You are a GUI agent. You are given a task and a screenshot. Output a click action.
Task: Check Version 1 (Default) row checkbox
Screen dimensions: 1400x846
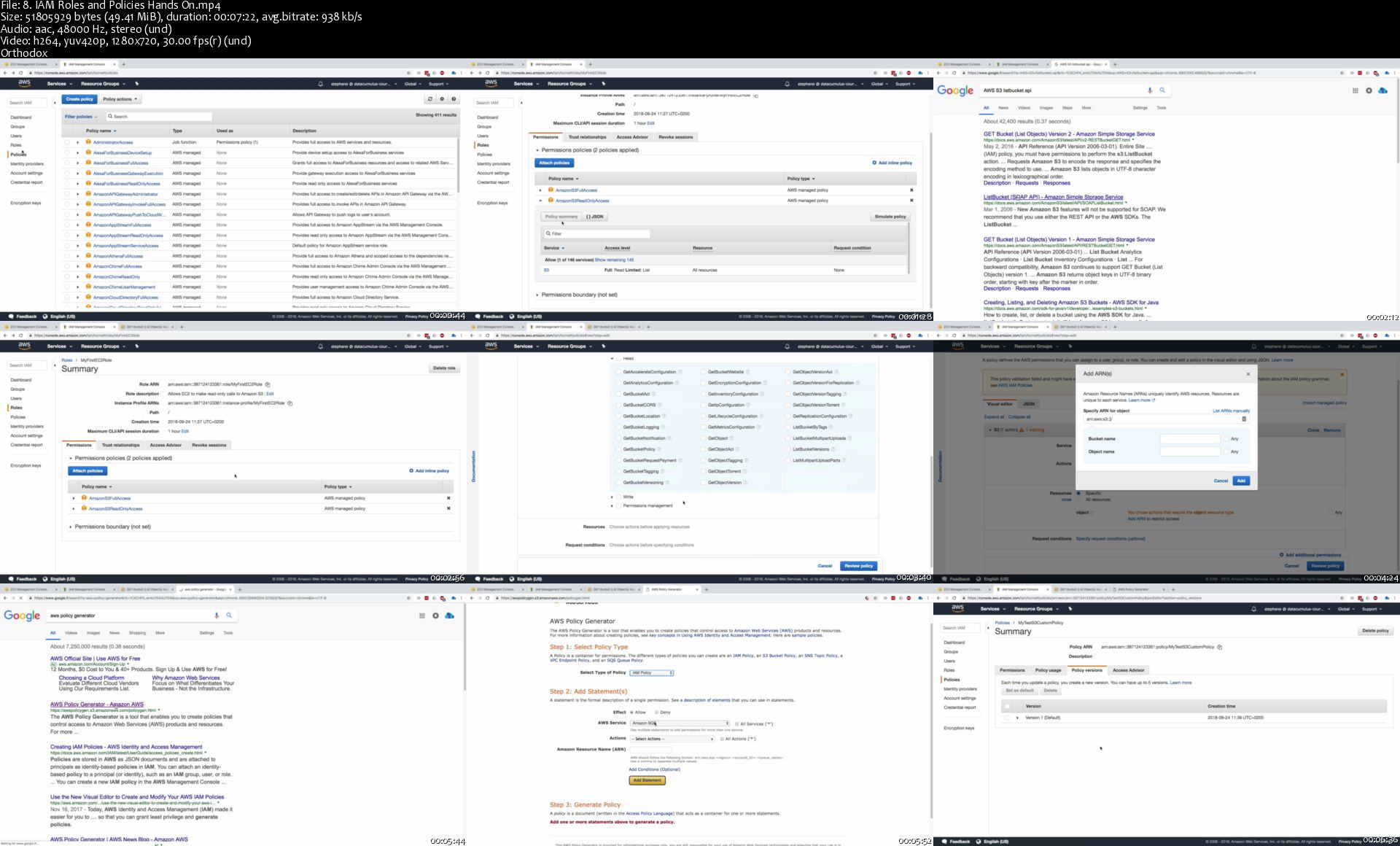(x=1007, y=718)
